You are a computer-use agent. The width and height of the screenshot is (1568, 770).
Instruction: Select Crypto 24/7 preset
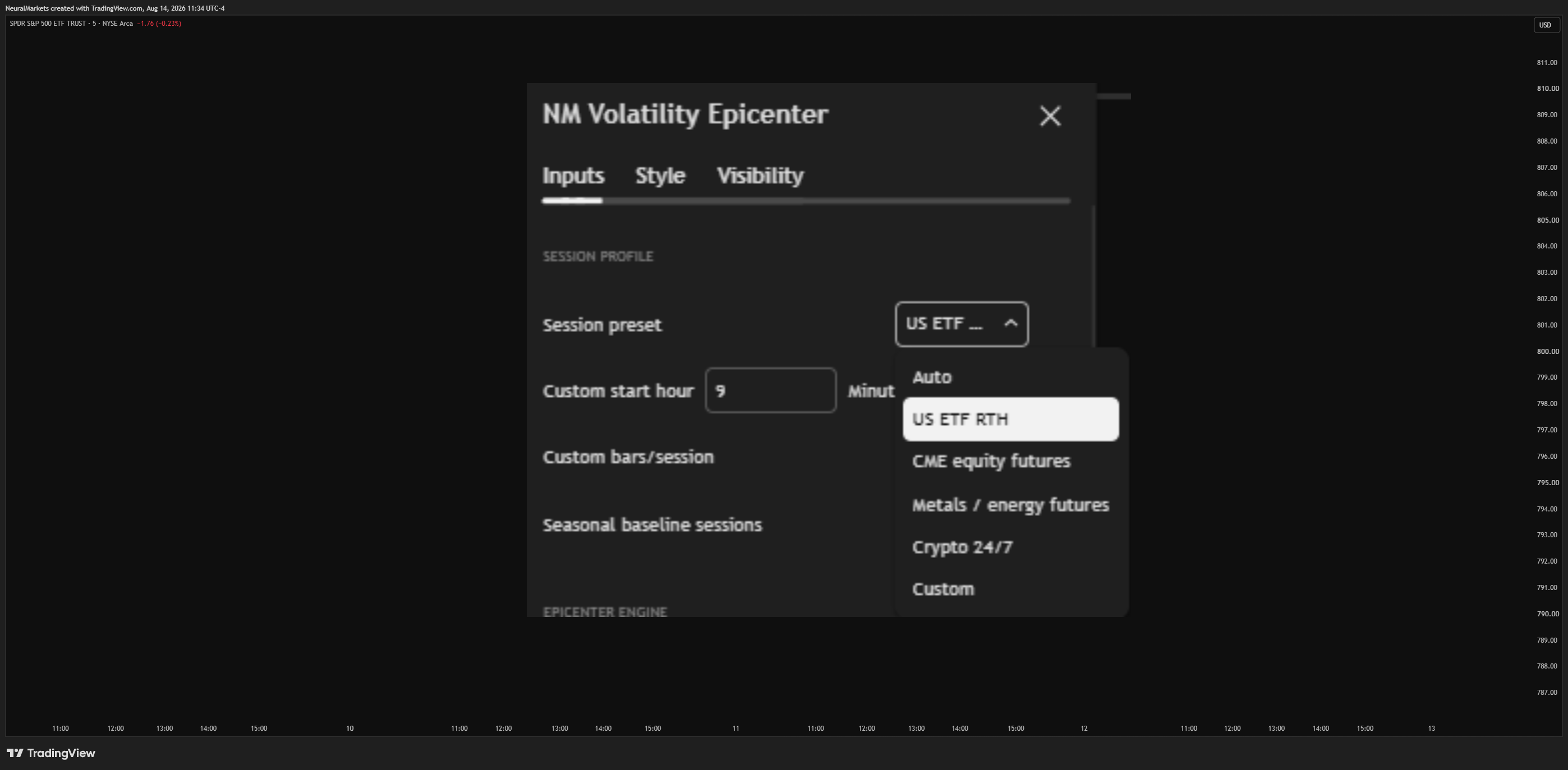[x=1010, y=547]
